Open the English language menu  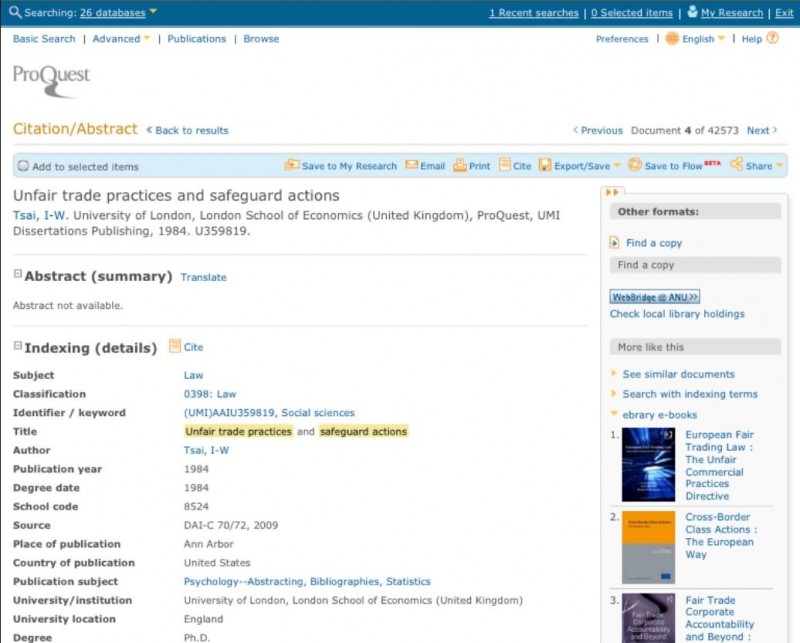[698, 39]
